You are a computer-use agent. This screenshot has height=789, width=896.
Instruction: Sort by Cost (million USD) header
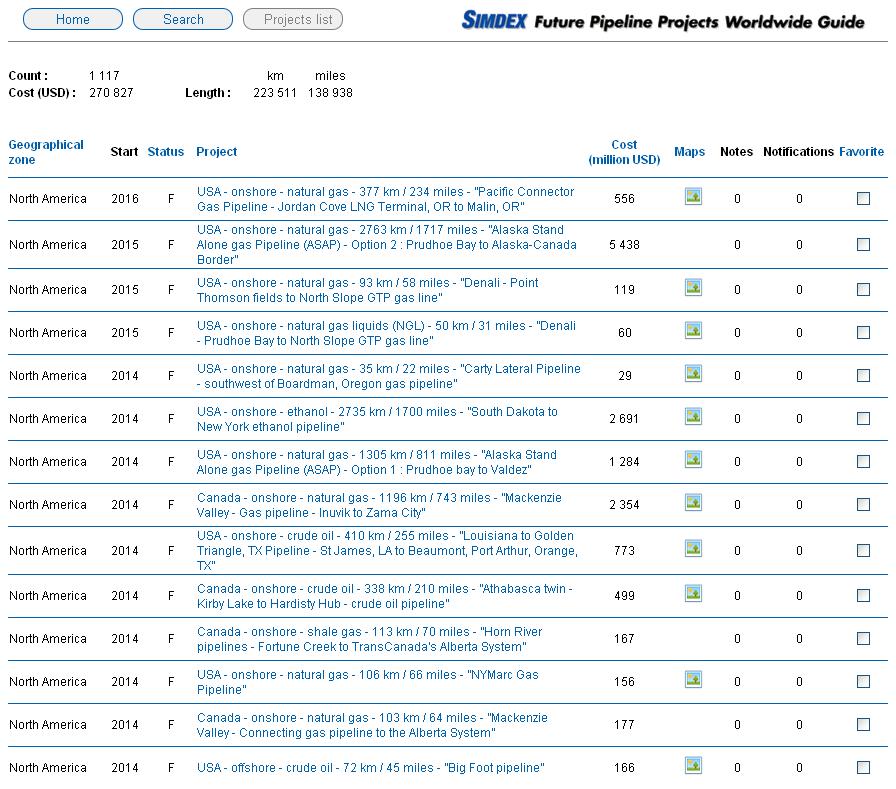click(624, 152)
